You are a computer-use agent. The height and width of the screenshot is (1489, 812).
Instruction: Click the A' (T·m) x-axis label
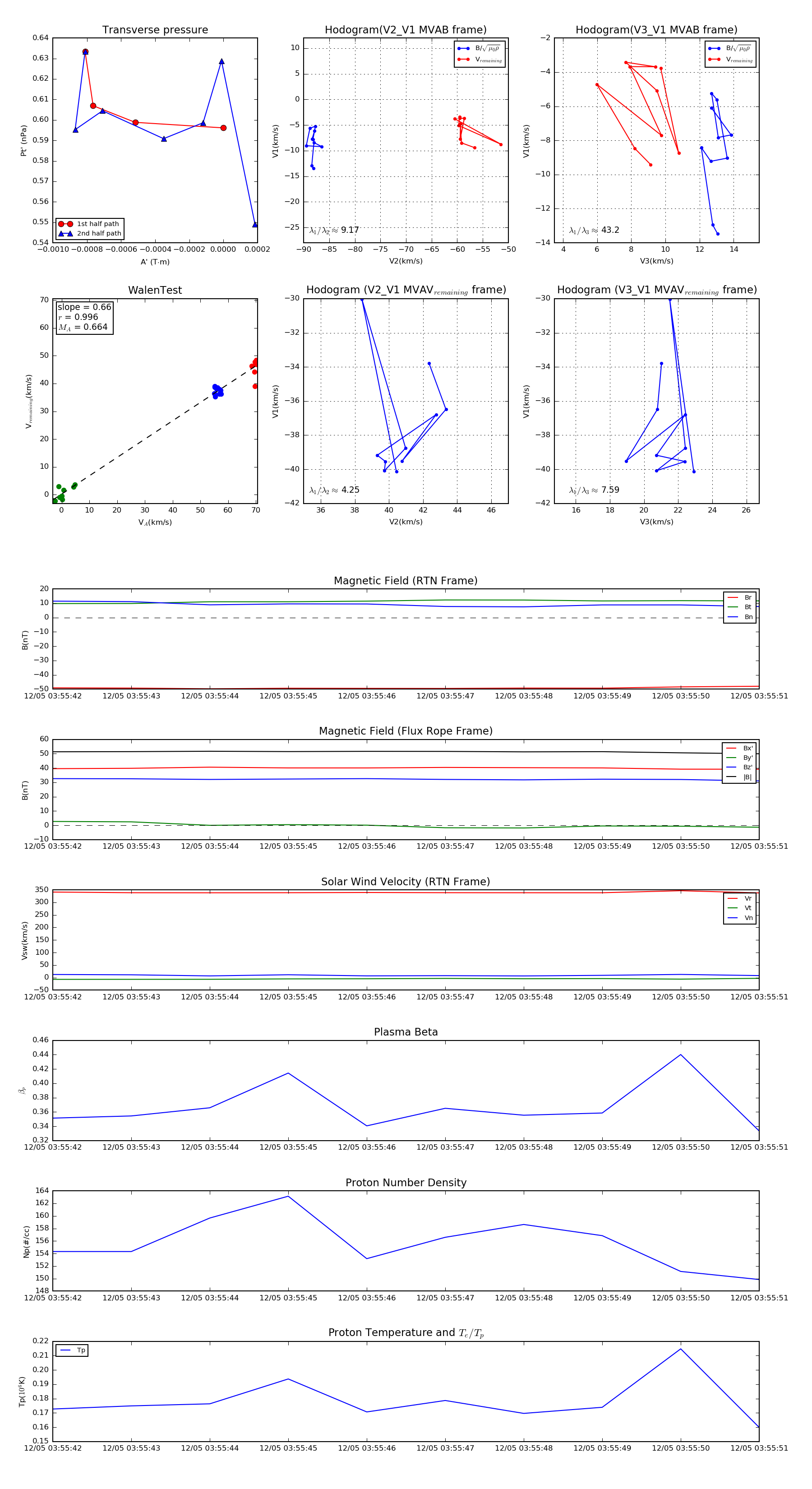pyautogui.click(x=155, y=262)
